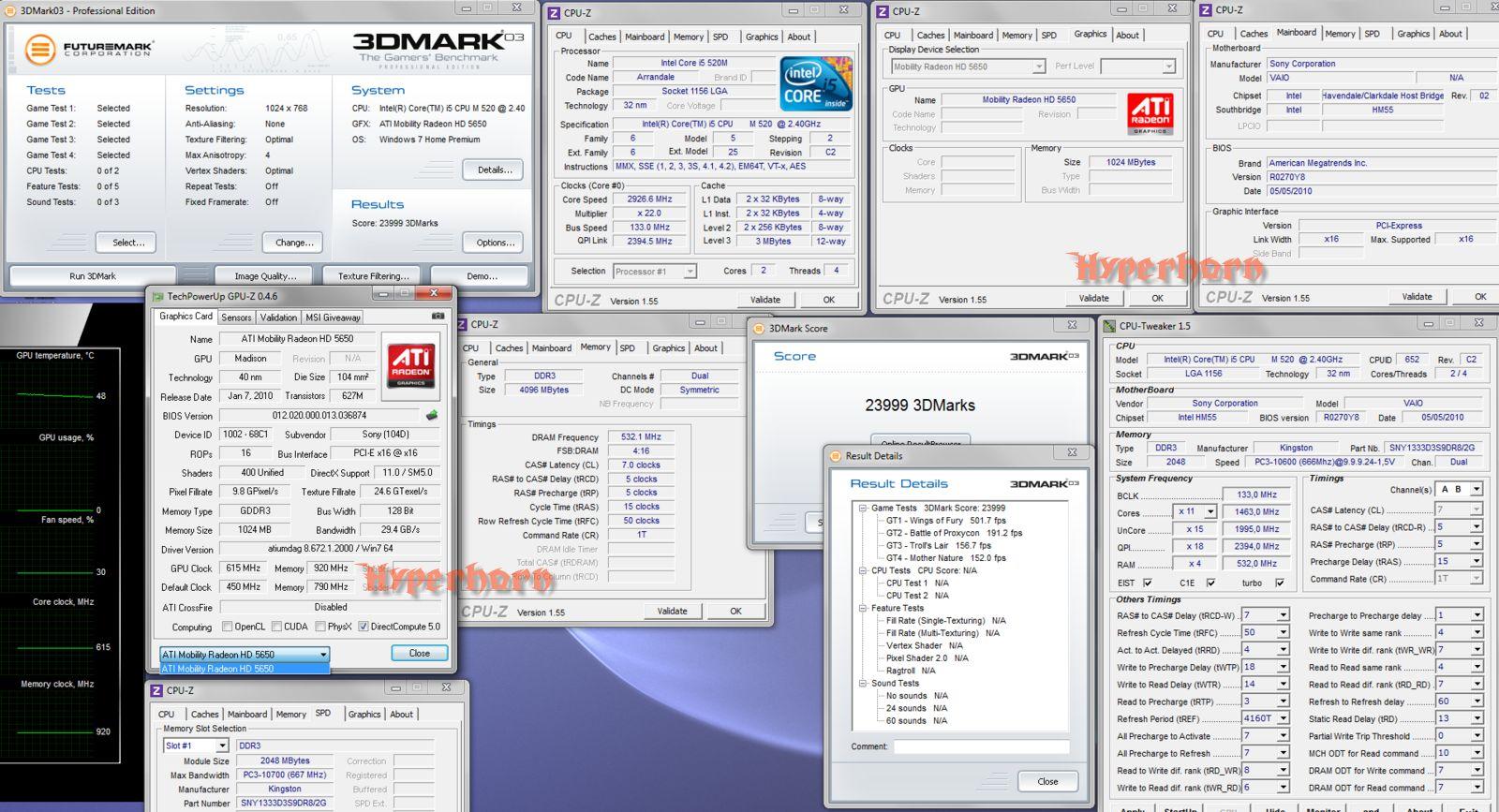Image resolution: width=1499 pixels, height=812 pixels.
Task: Click the Futuremark Corporation orange logo
Action: 40,49
